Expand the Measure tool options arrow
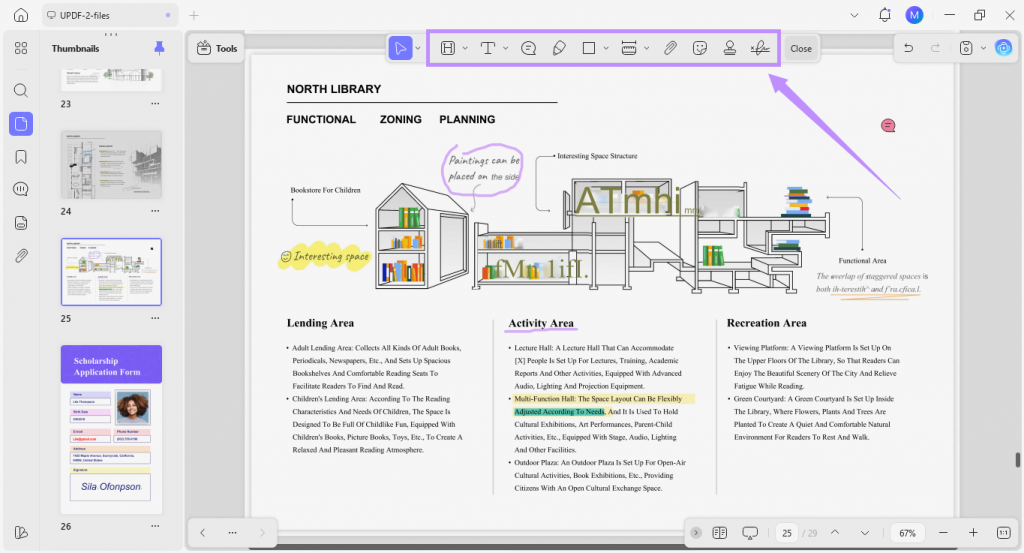 (x=647, y=48)
